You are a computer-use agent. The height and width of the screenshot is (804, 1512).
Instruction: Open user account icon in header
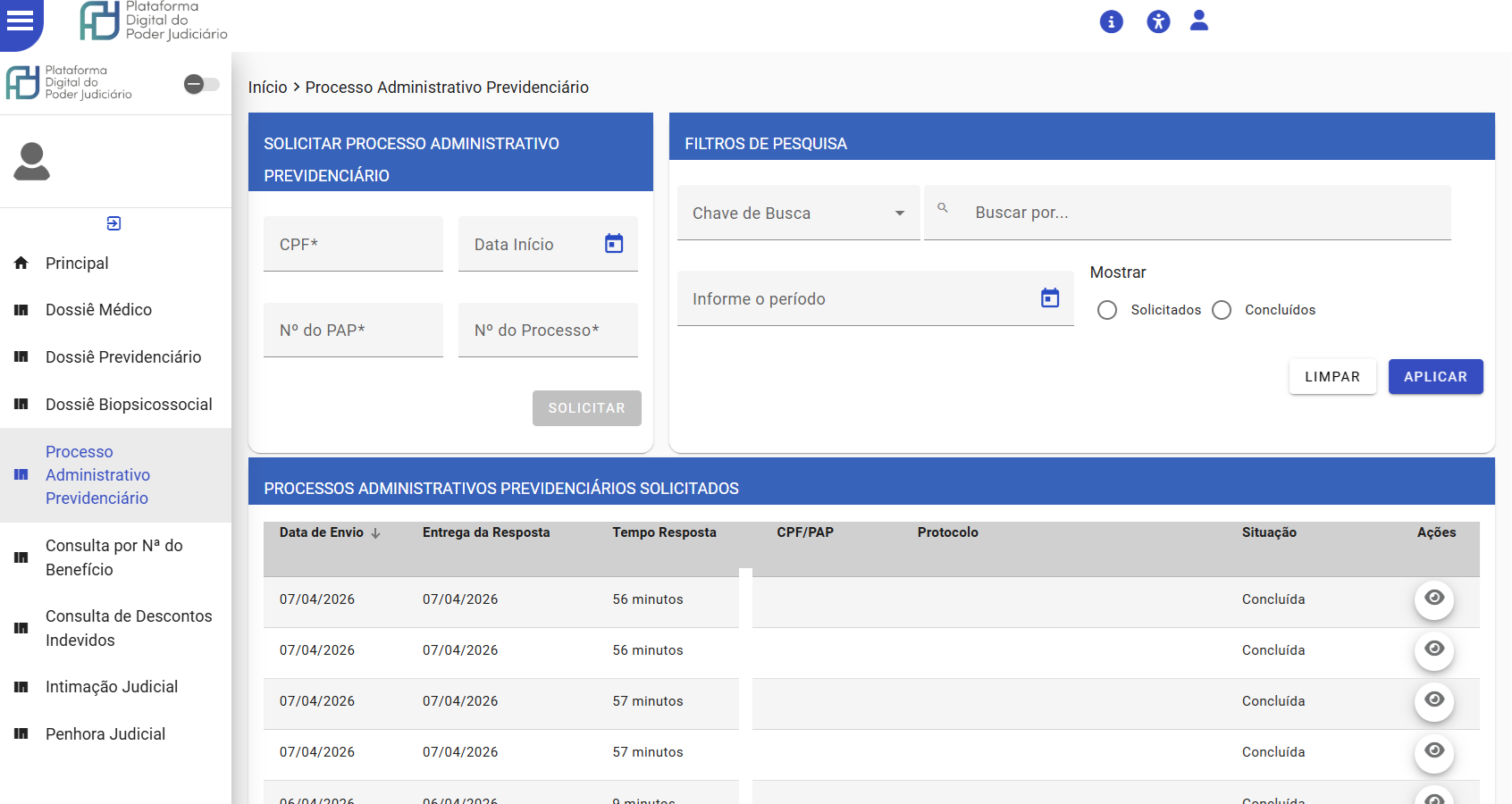[x=1199, y=21]
